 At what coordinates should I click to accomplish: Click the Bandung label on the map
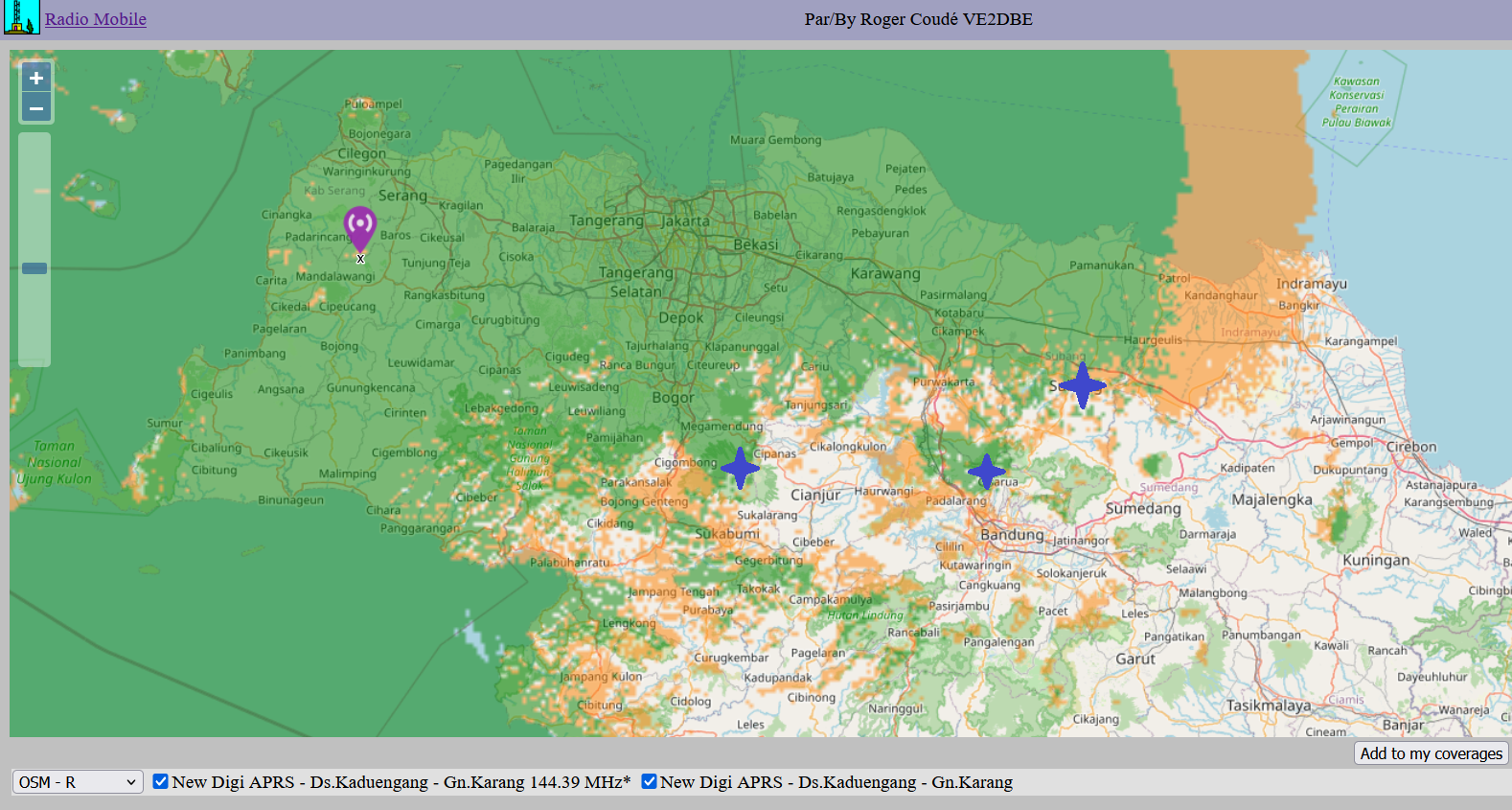(1012, 535)
